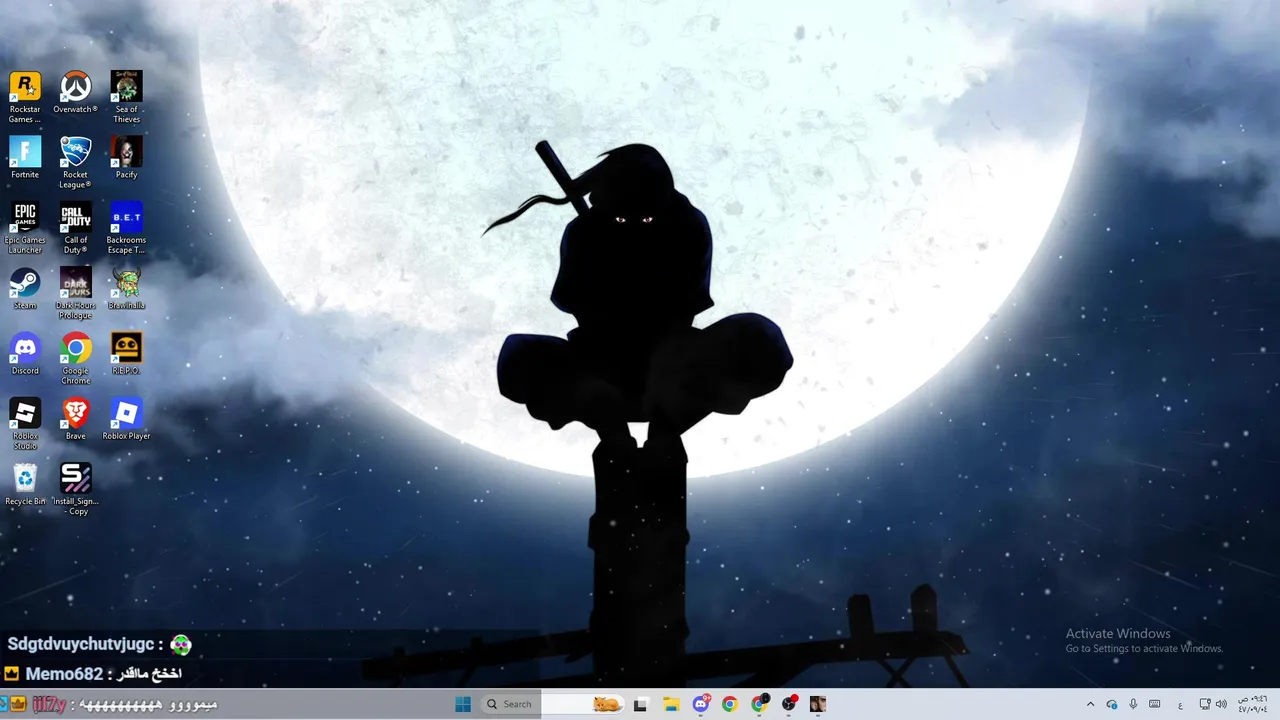Open the touch keyboard tray icon

click(x=1155, y=704)
